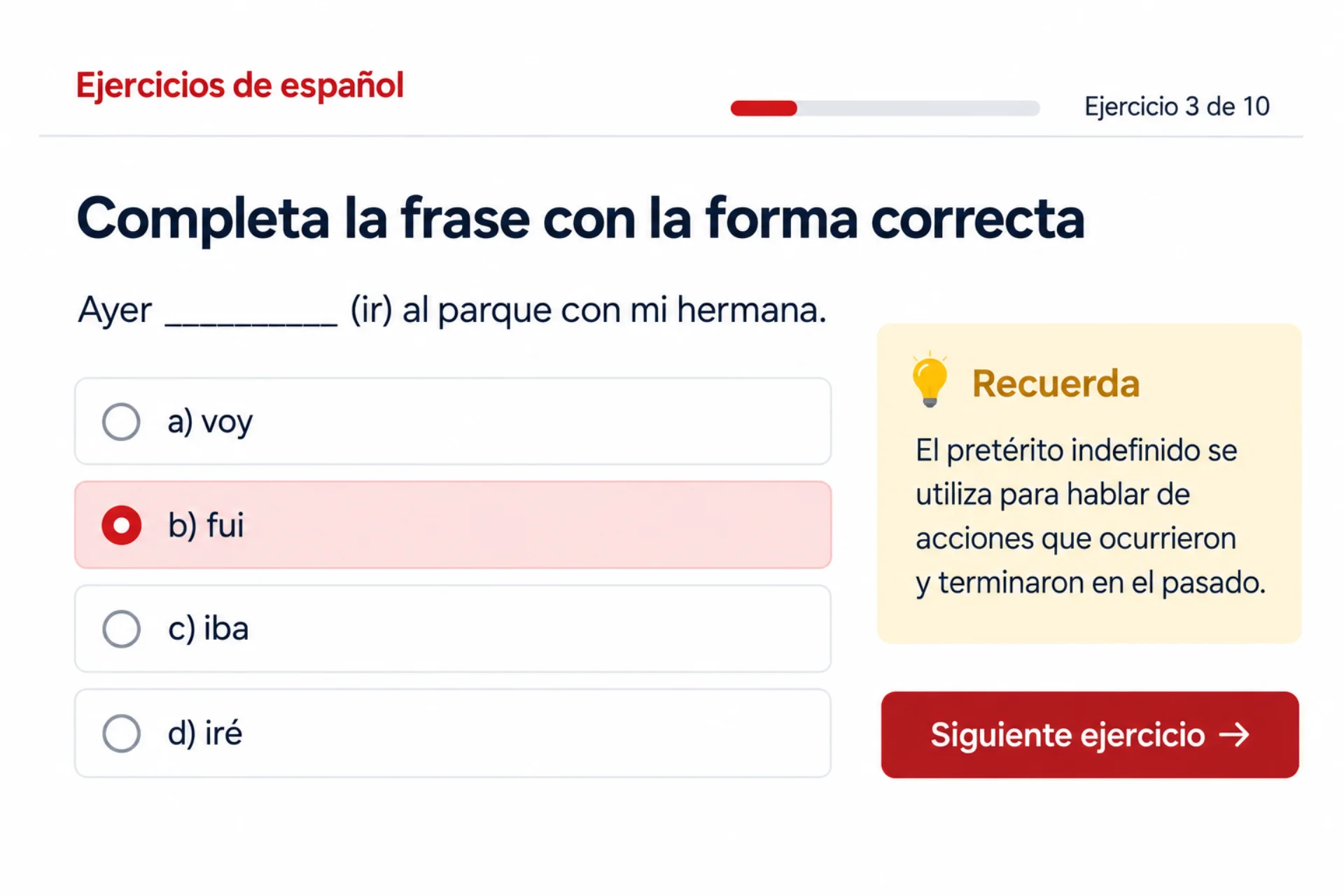This screenshot has width=1344, height=896.
Task: Click the Ejercicio 3 de 10 counter
Action: pyautogui.click(x=1177, y=106)
